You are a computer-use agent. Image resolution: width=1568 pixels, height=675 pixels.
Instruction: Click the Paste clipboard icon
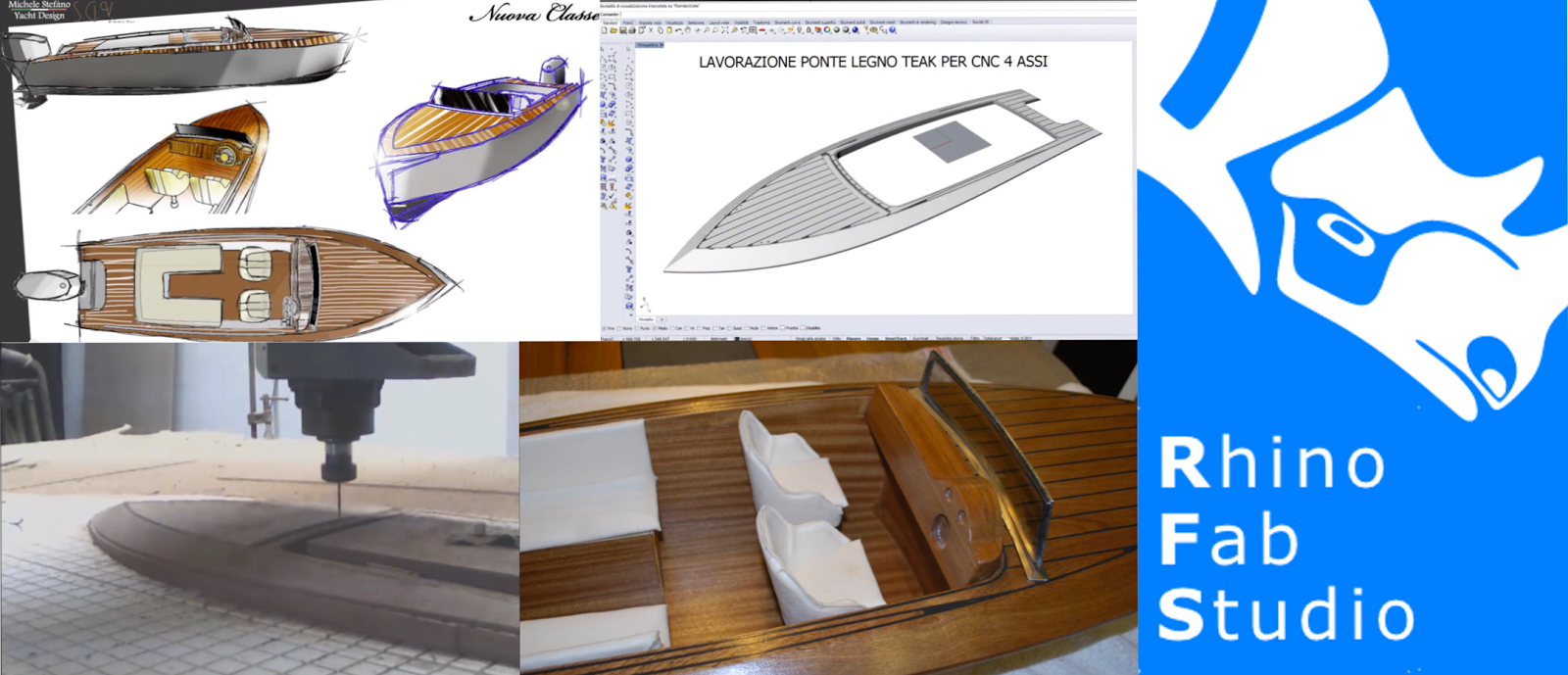[x=669, y=30]
